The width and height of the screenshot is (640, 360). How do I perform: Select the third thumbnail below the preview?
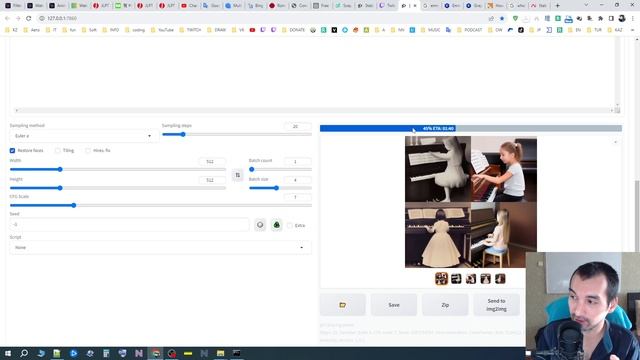[471, 279]
